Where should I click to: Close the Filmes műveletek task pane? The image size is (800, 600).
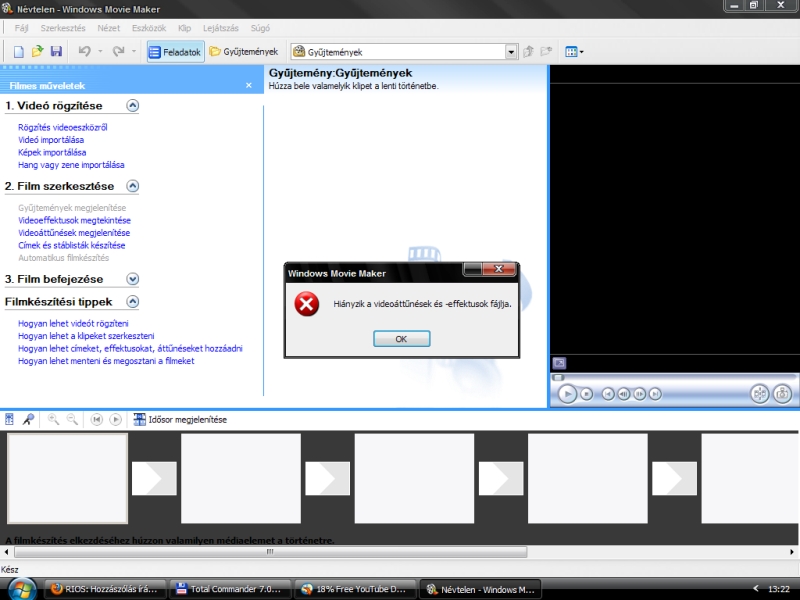pyautogui.click(x=248, y=85)
